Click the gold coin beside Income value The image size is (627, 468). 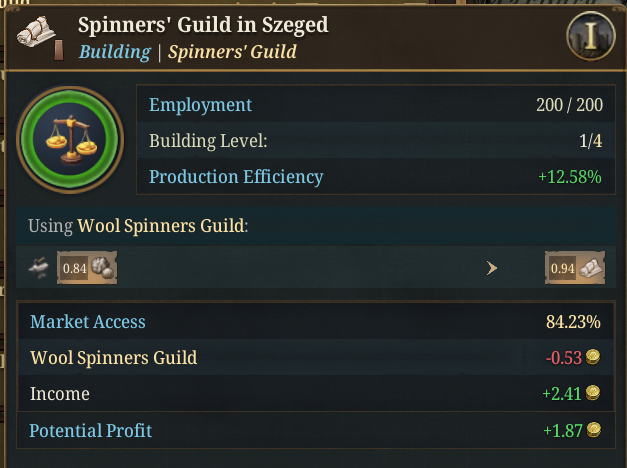click(x=593, y=394)
